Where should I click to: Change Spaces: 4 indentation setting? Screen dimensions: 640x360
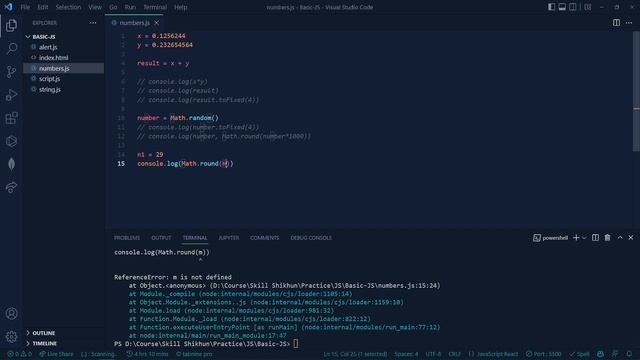pos(406,354)
